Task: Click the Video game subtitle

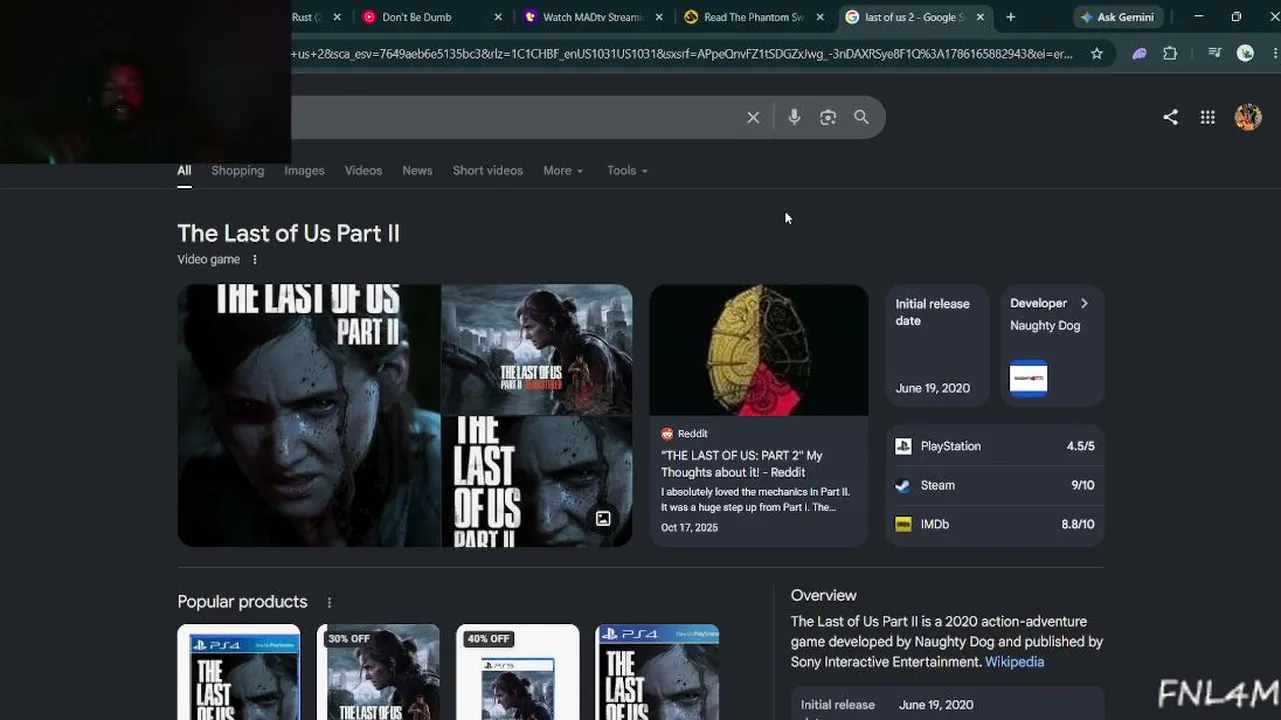Action: tap(209, 260)
